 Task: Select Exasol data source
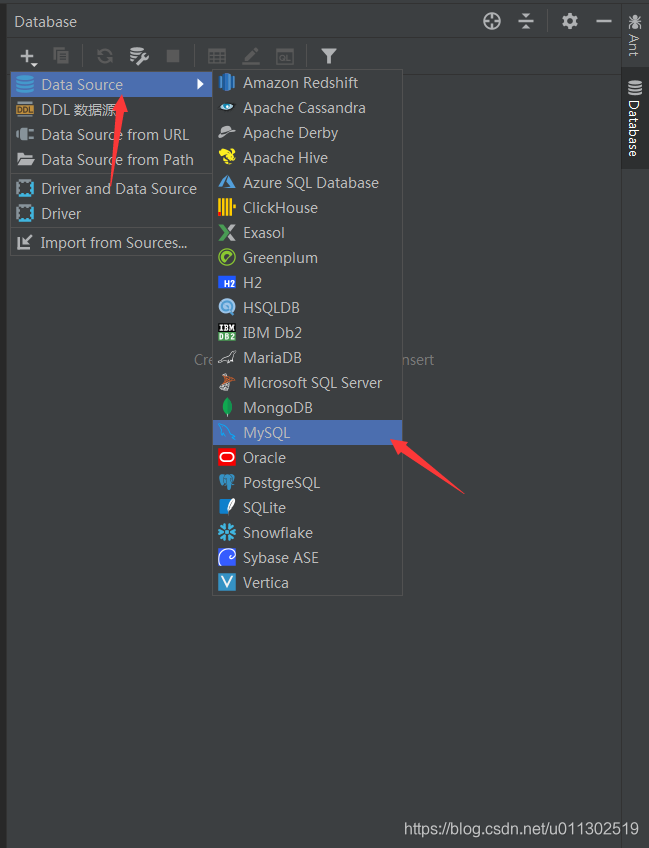point(307,233)
